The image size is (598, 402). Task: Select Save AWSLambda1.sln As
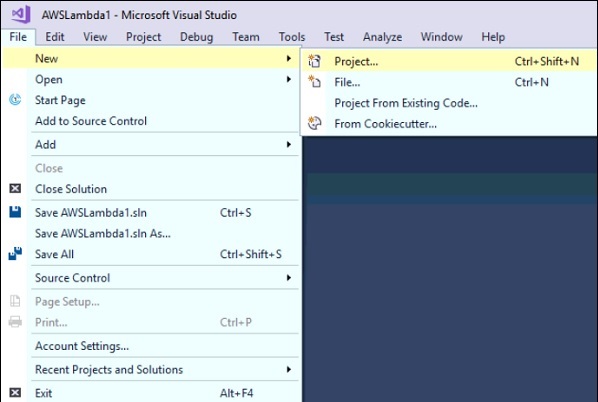click(103, 233)
